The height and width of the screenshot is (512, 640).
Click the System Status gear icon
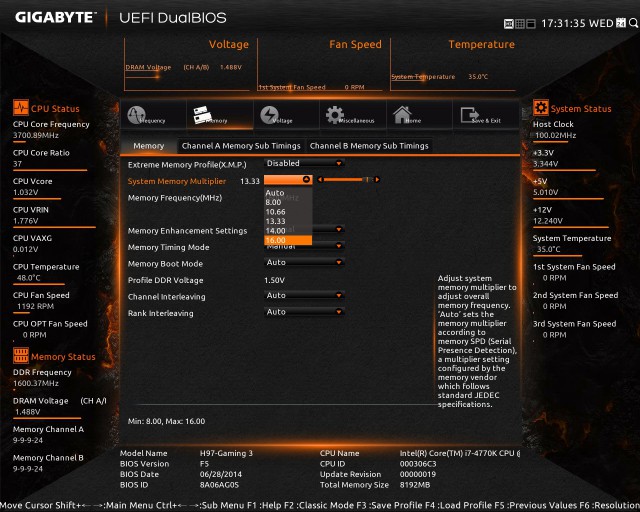click(541, 108)
